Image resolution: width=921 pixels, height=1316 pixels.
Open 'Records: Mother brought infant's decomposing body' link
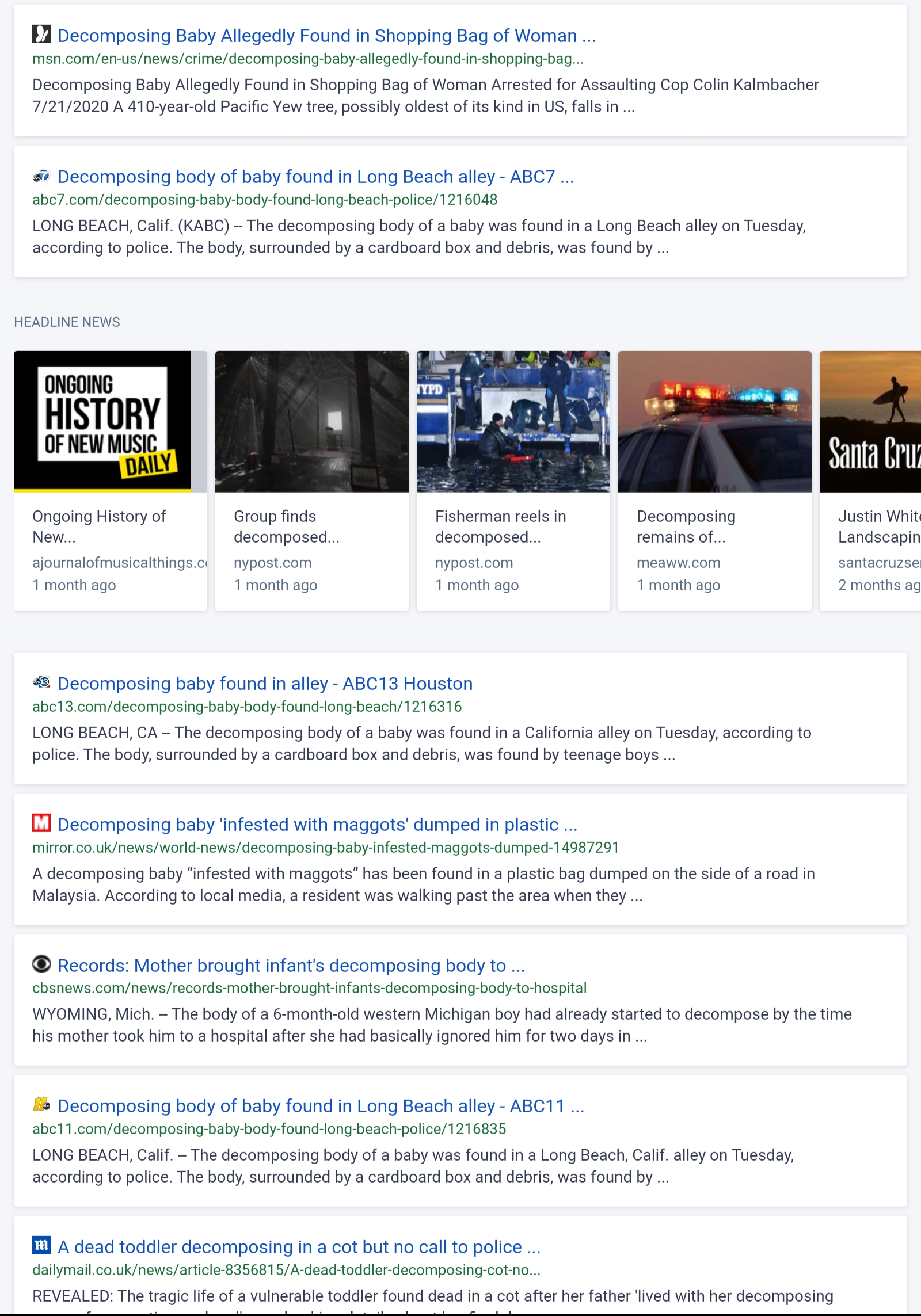(291, 965)
